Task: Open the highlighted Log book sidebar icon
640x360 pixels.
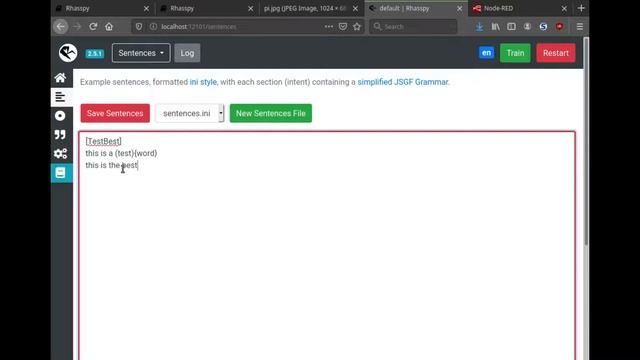Action: [x=60, y=173]
